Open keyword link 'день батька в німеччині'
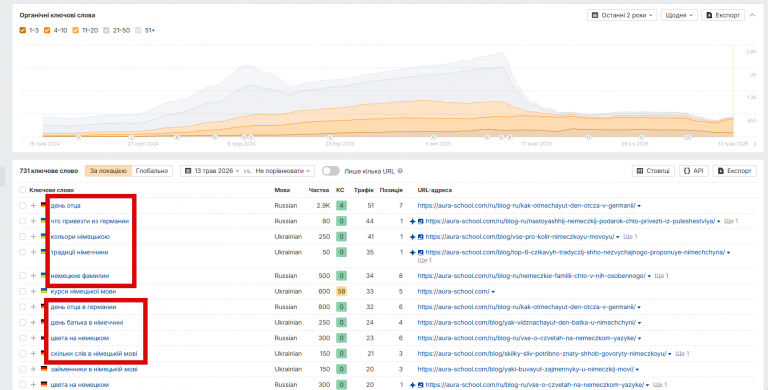 tap(87, 322)
